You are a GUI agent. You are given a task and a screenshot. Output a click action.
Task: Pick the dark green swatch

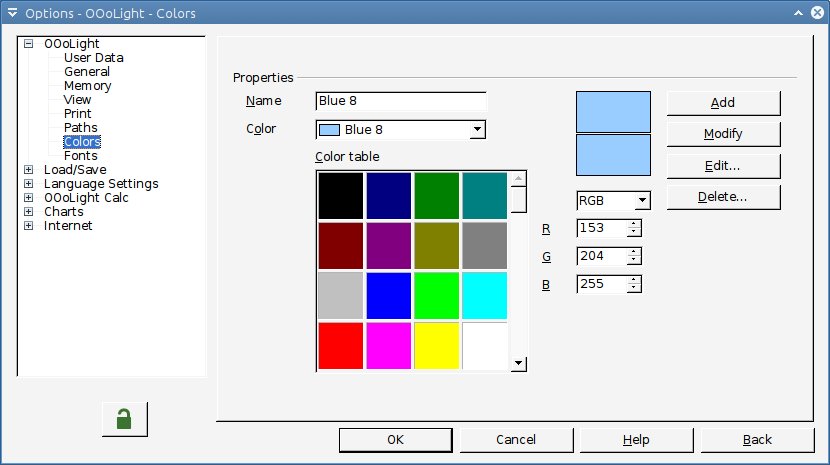[x=437, y=195]
